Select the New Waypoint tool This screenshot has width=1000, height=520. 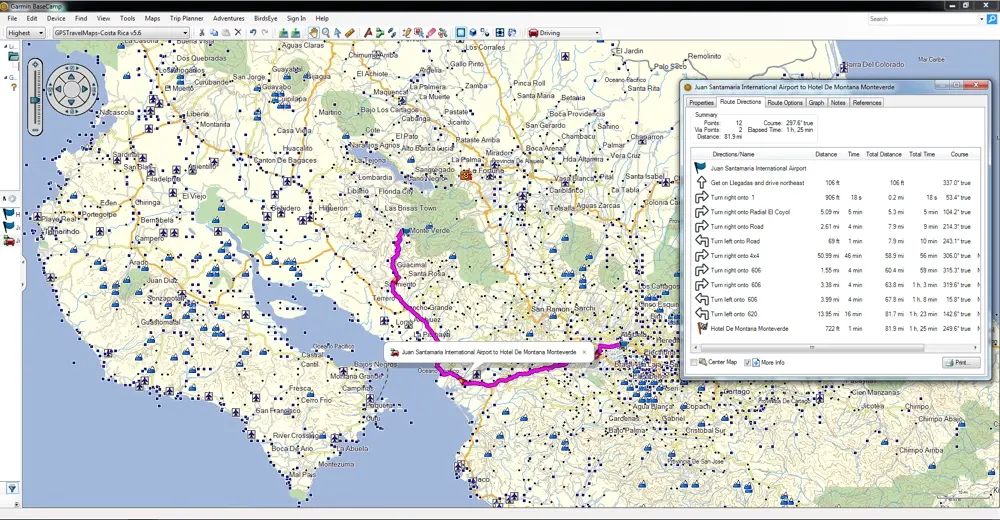click(368, 33)
